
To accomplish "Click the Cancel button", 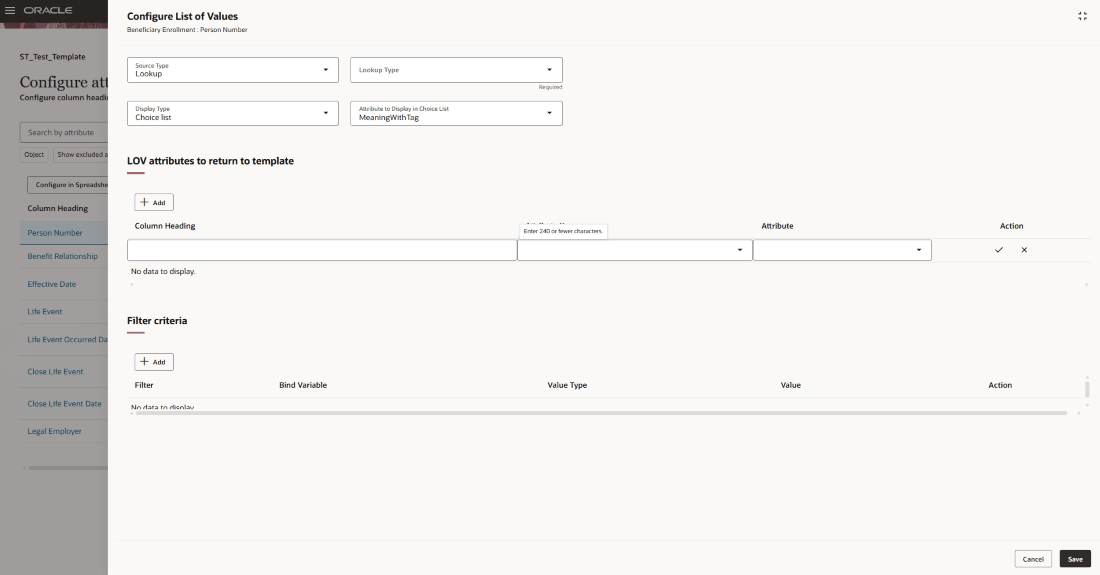I will (x=1033, y=559).
